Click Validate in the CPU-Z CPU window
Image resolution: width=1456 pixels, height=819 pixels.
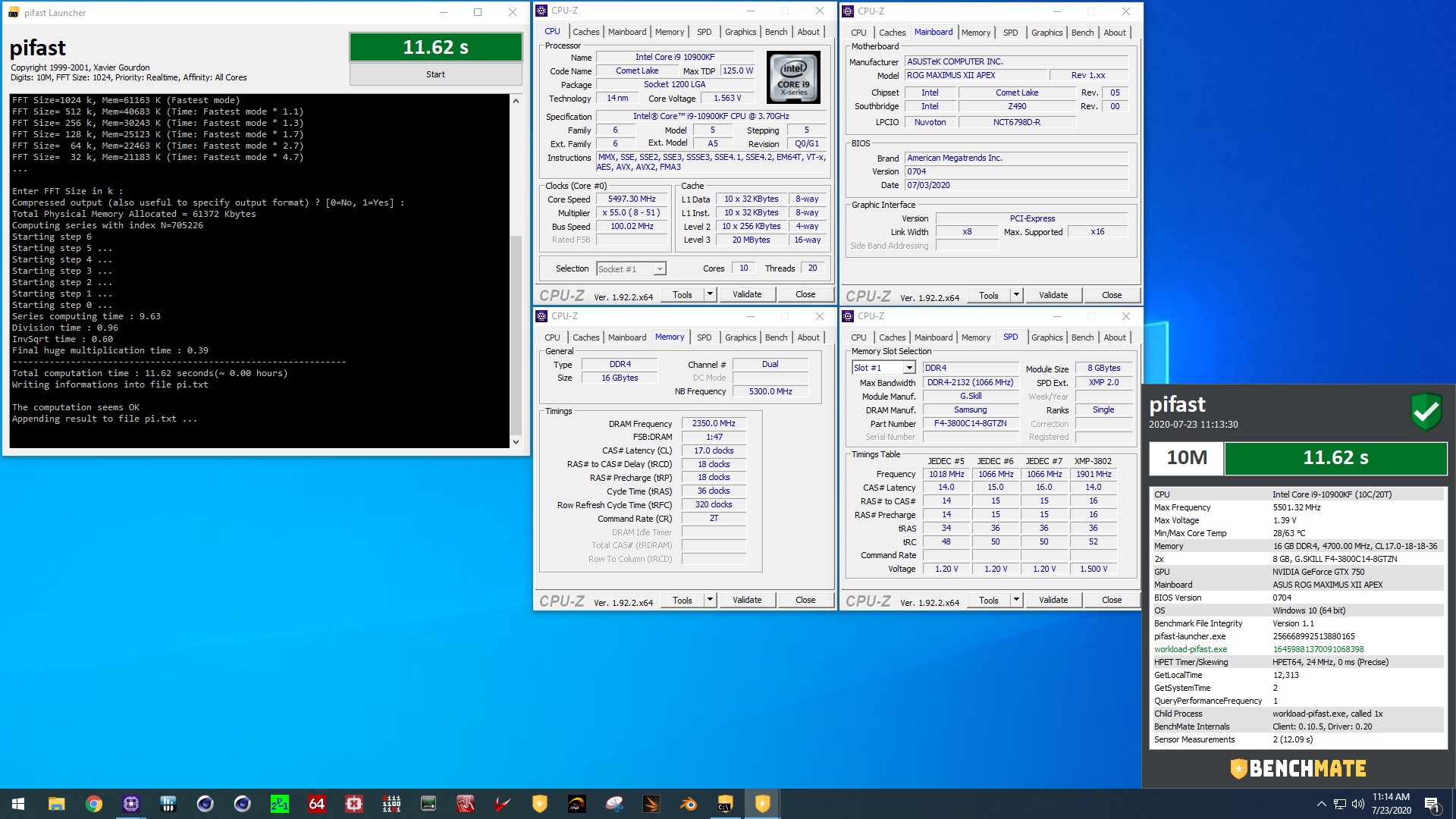click(747, 294)
